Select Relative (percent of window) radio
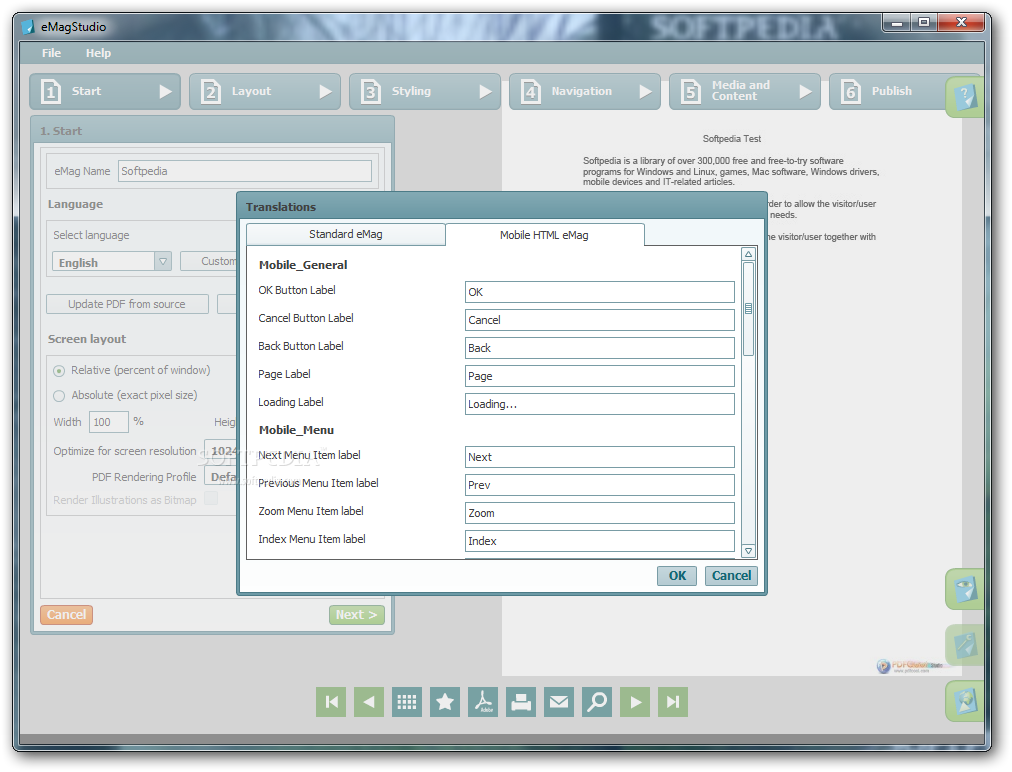This screenshot has width=1012, height=772. coord(59,371)
